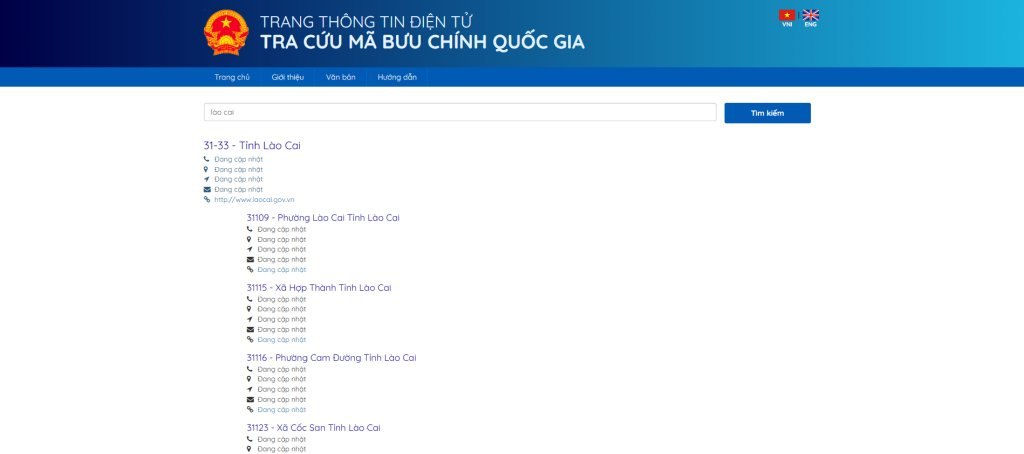Switch language using the English flag icon

811,15
